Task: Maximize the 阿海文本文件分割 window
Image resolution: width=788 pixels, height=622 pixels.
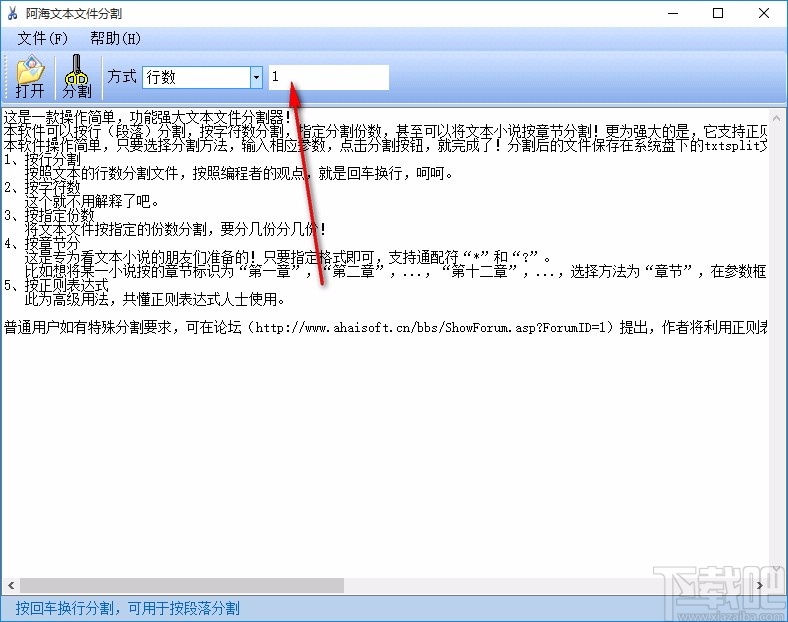Action: pyautogui.click(x=718, y=14)
